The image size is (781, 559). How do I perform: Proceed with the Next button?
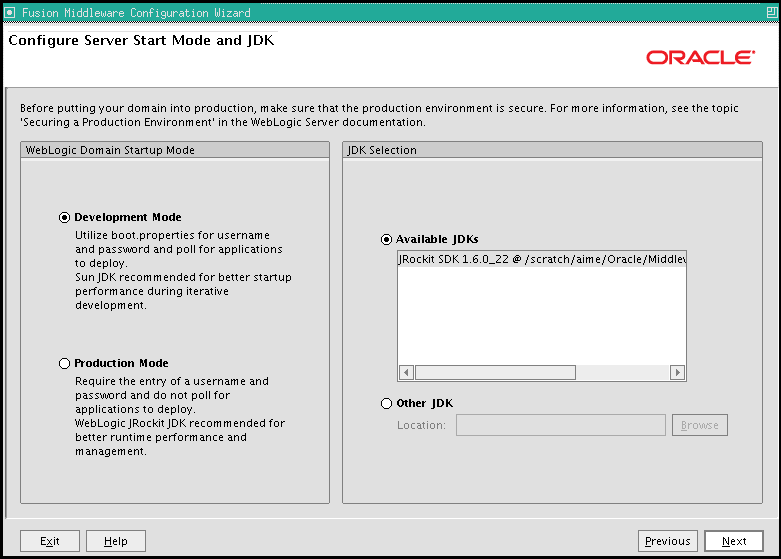tap(734, 541)
